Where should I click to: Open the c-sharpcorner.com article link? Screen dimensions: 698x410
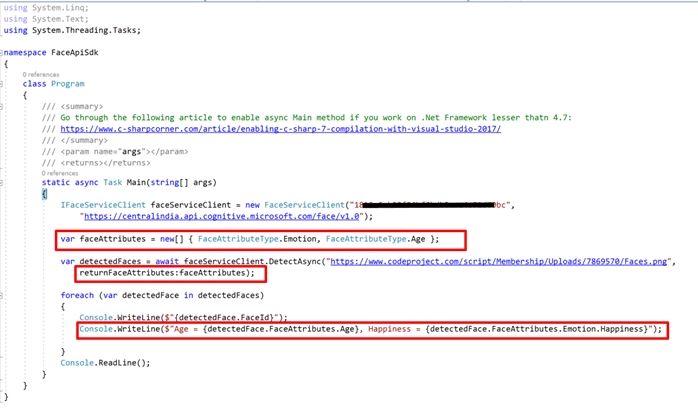point(280,129)
